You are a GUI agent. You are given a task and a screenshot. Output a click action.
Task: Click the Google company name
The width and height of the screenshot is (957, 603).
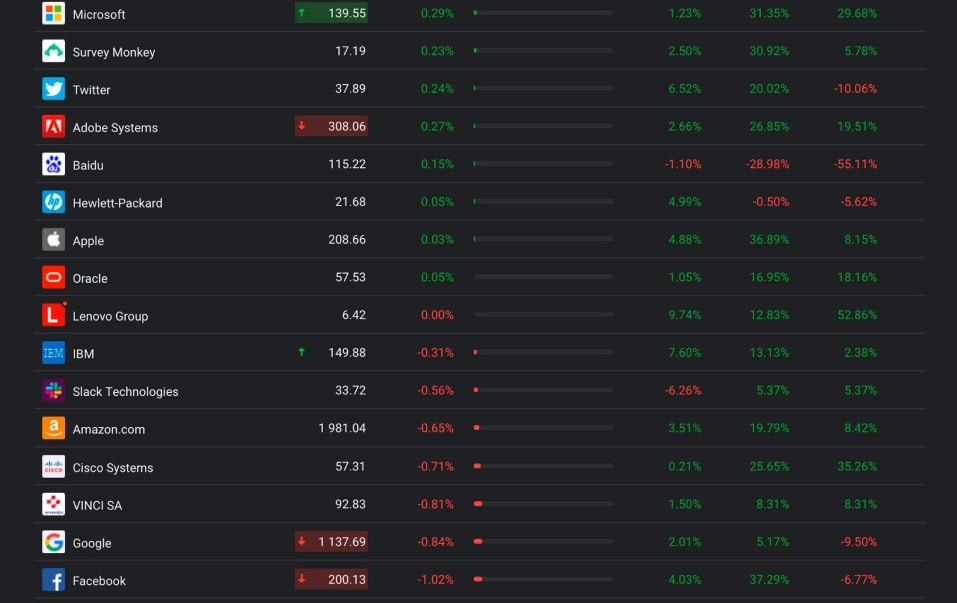coord(92,543)
